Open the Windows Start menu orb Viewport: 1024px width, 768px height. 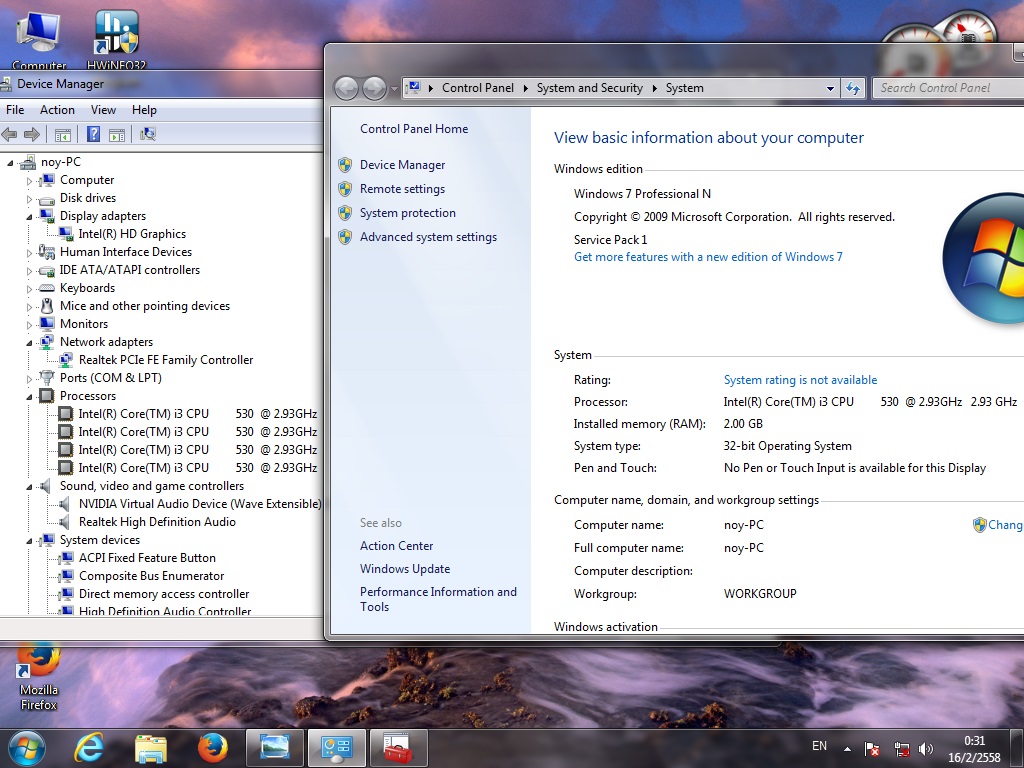[x=27, y=748]
